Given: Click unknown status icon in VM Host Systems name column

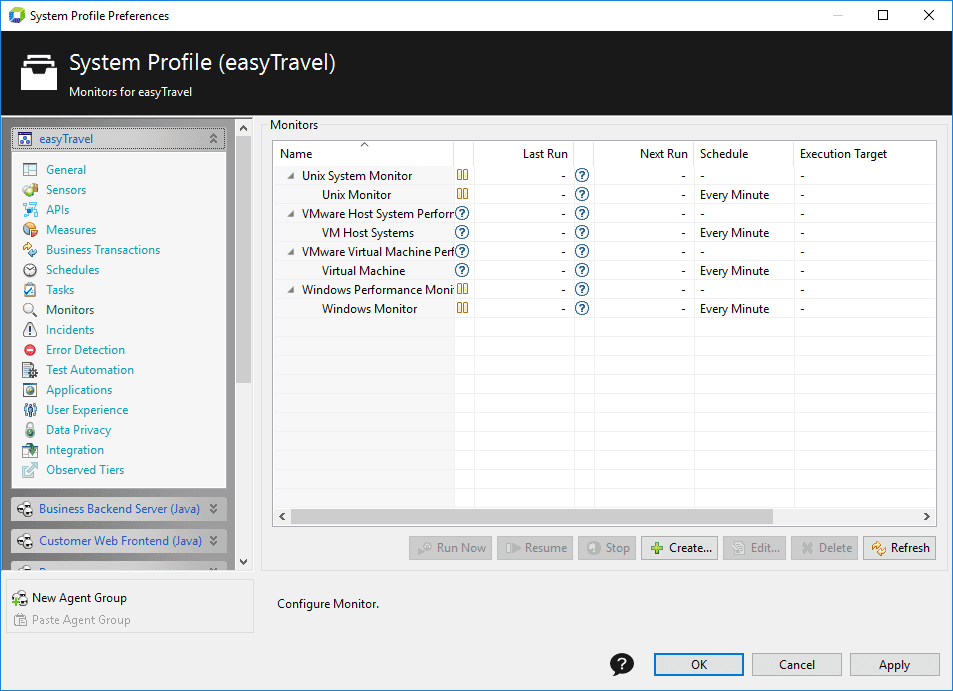Looking at the screenshot, I should point(462,232).
